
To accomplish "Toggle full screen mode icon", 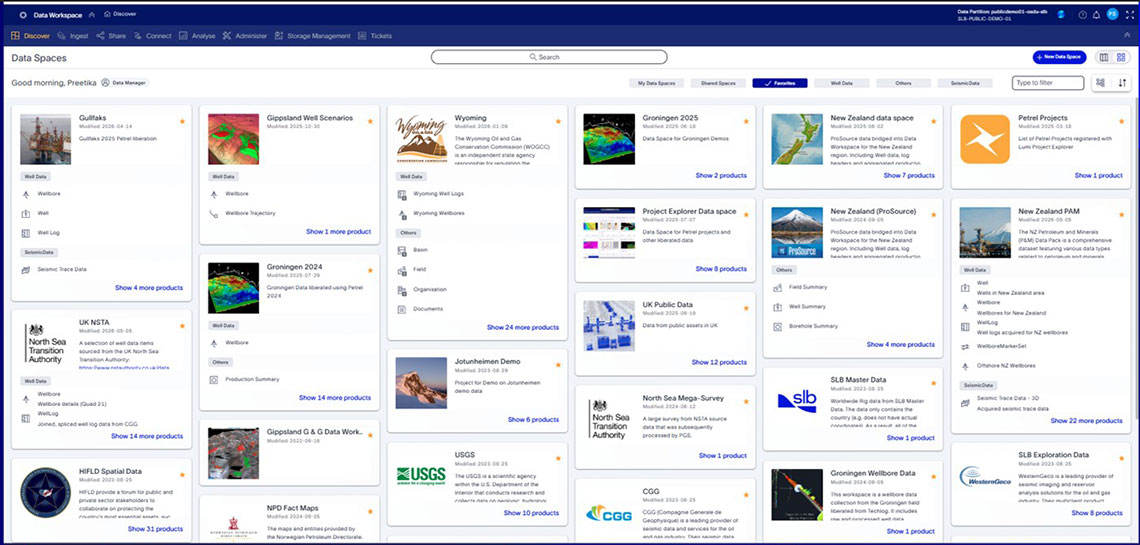I will click(1129, 15).
